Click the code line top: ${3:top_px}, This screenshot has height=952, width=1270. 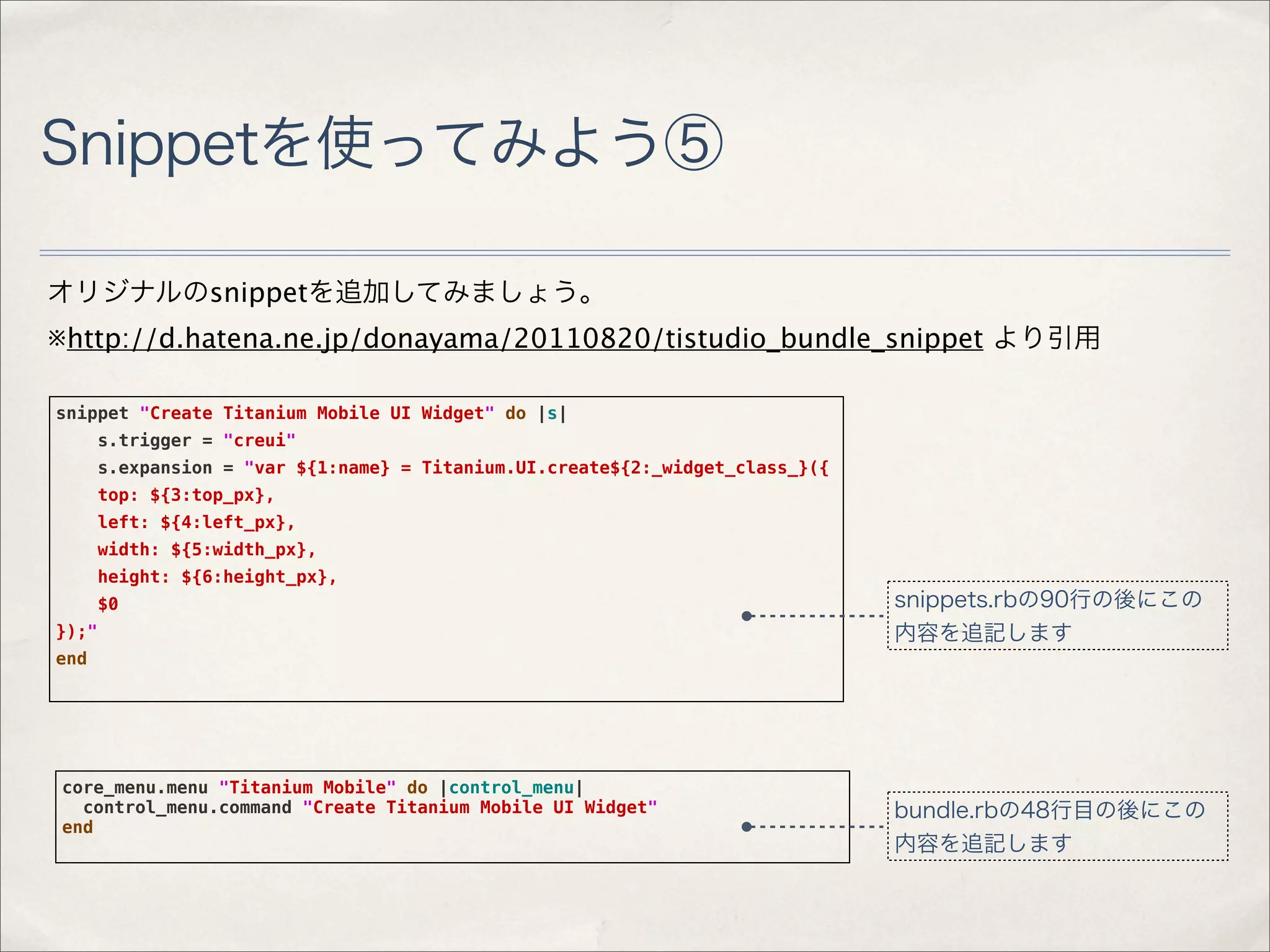coord(185,495)
